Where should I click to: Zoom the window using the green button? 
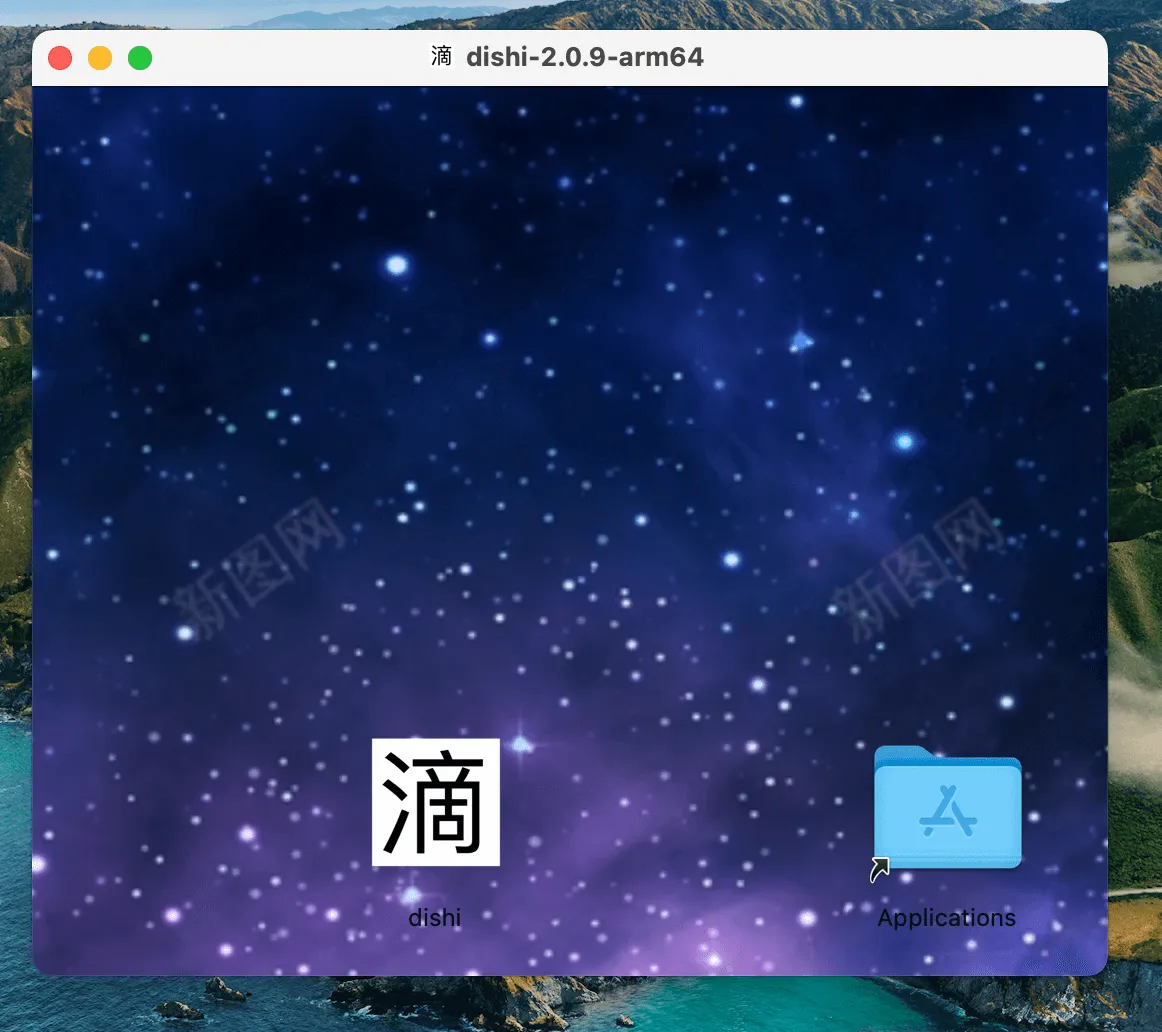(140, 58)
